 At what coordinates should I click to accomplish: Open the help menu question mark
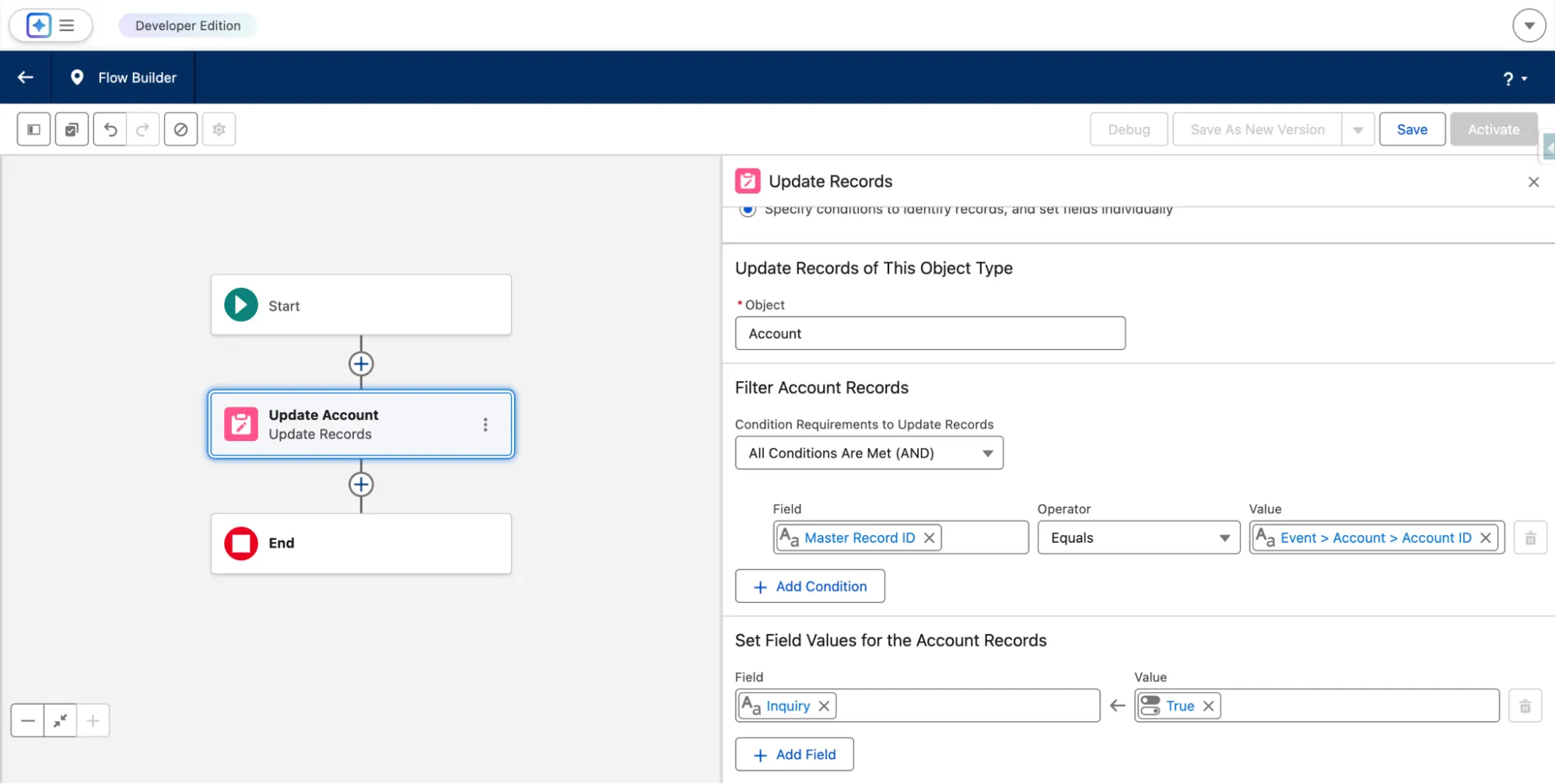coord(1514,79)
